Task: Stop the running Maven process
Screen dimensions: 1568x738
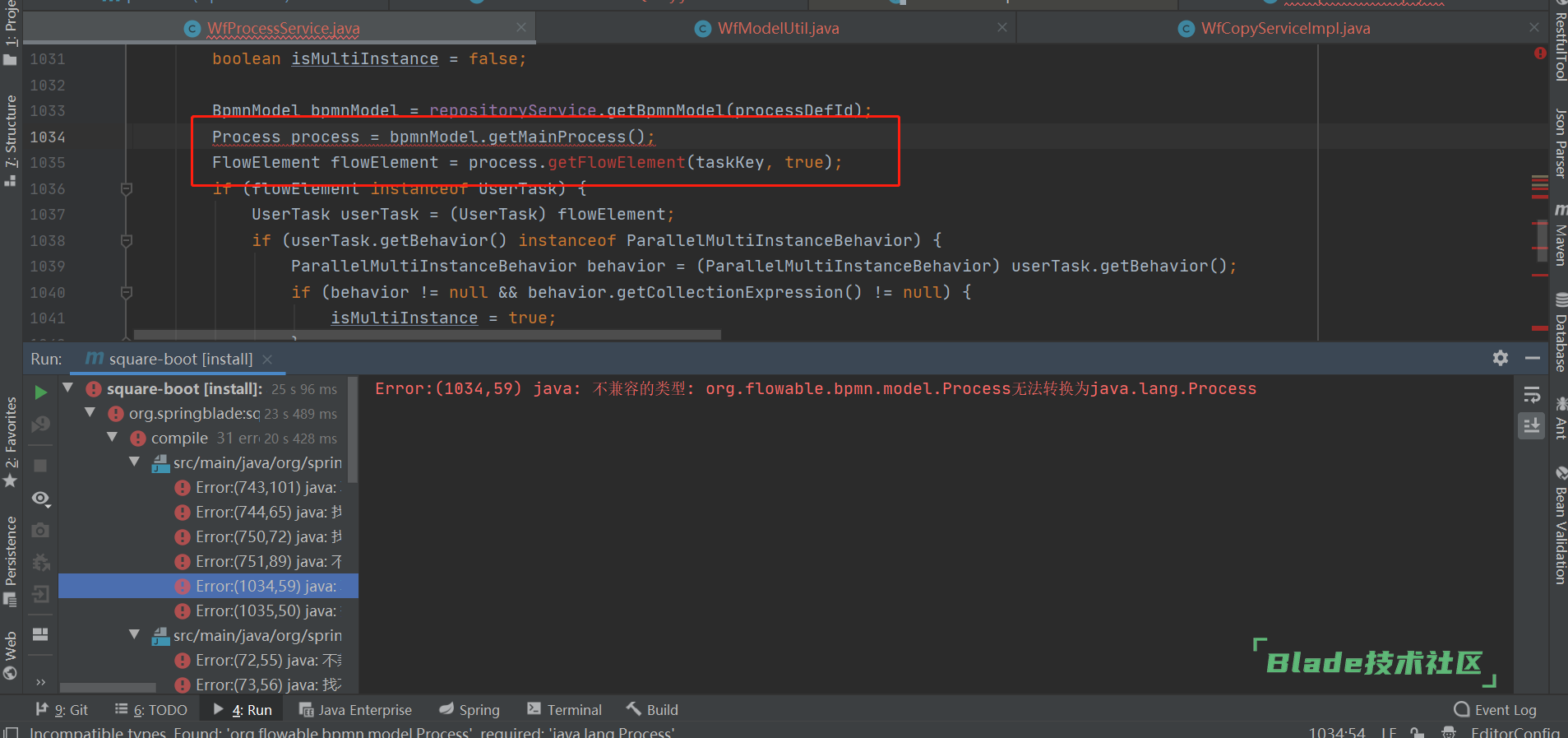Action: point(40,466)
